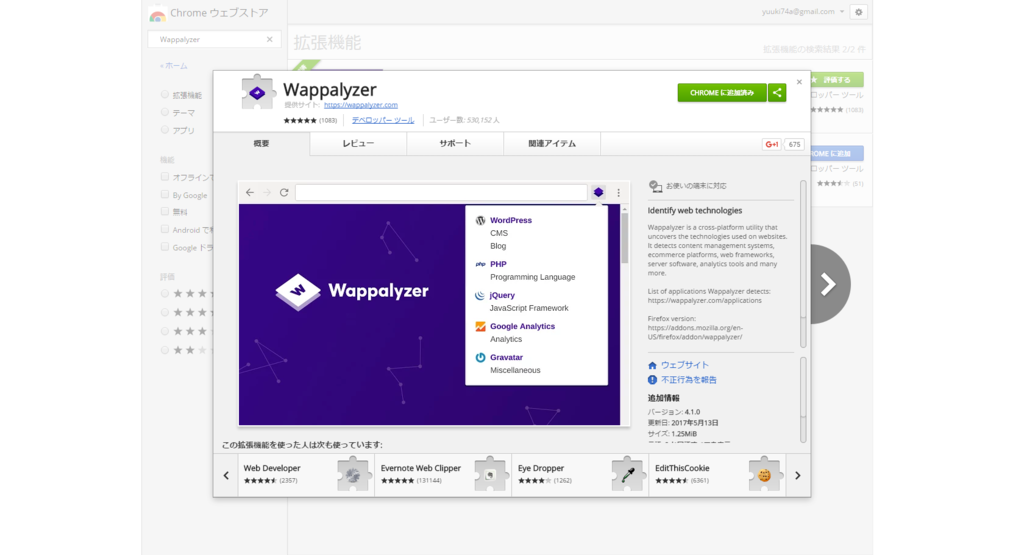Screen dimensions: 1024x555
Task: Check the By Google checkbox
Action: pyautogui.click(x=165, y=195)
